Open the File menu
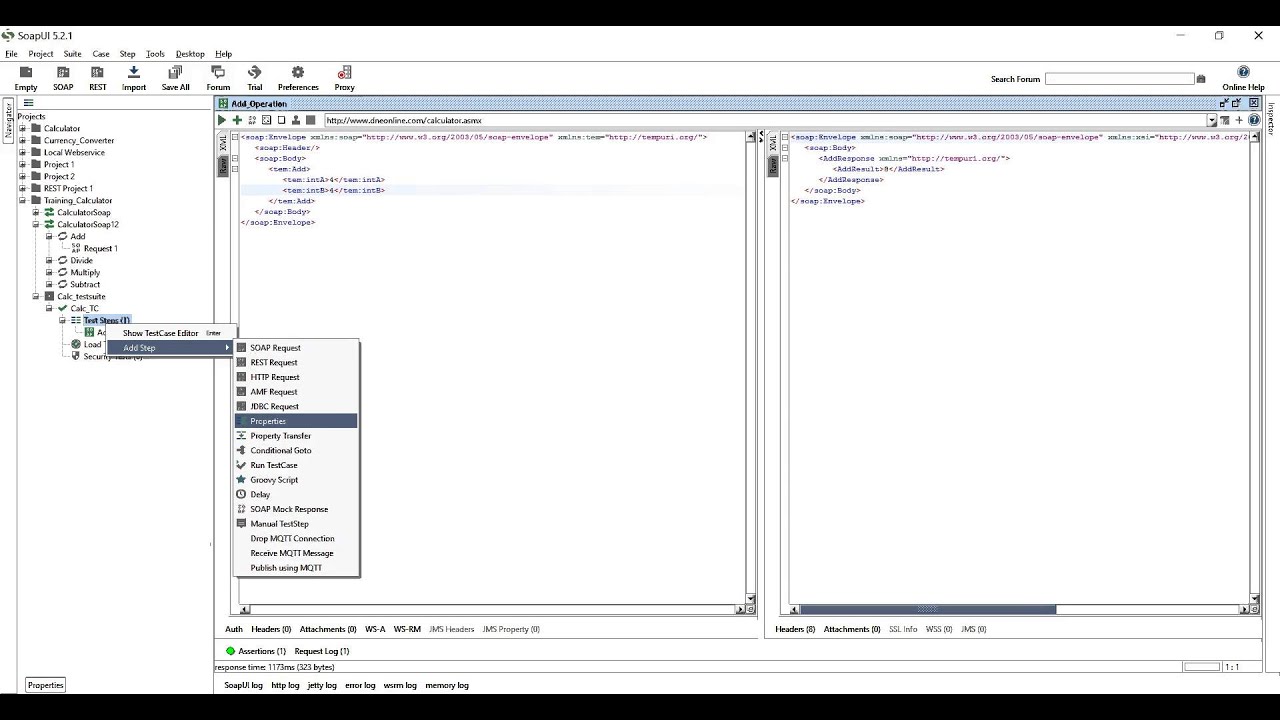 point(11,54)
